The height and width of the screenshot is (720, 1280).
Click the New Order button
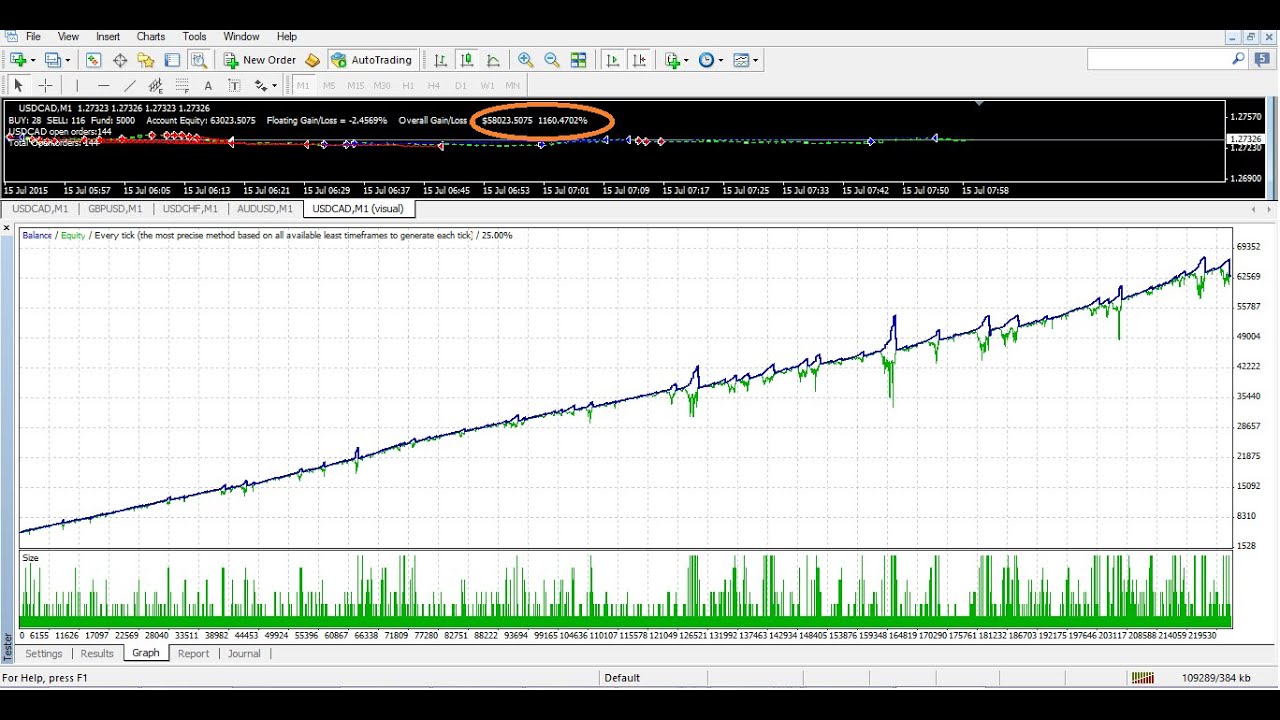click(260, 60)
